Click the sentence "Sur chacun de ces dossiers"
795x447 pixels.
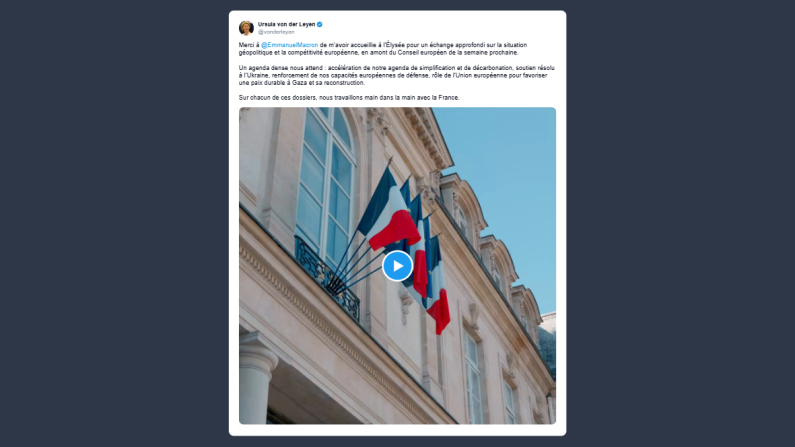click(349, 98)
